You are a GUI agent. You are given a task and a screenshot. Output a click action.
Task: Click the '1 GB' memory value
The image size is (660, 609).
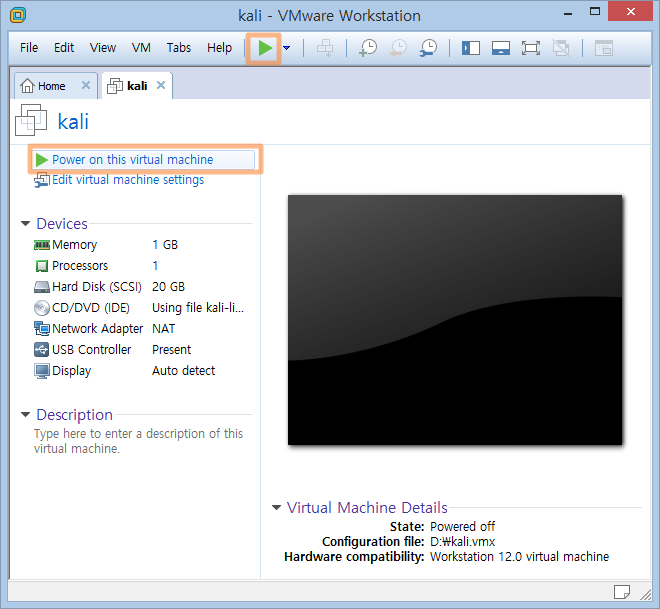tap(165, 245)
